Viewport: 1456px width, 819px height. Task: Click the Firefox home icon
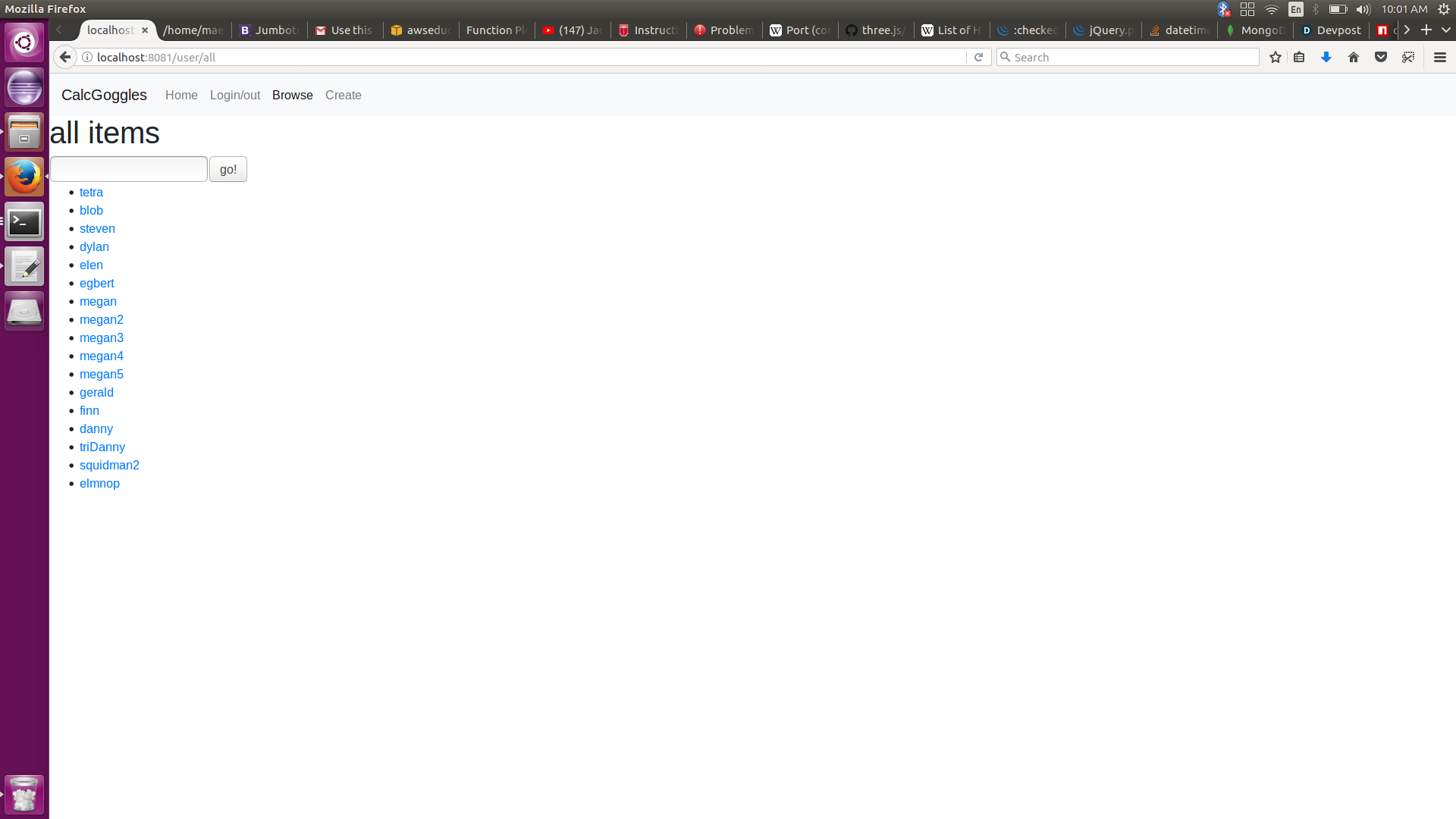coord(1354,58)
